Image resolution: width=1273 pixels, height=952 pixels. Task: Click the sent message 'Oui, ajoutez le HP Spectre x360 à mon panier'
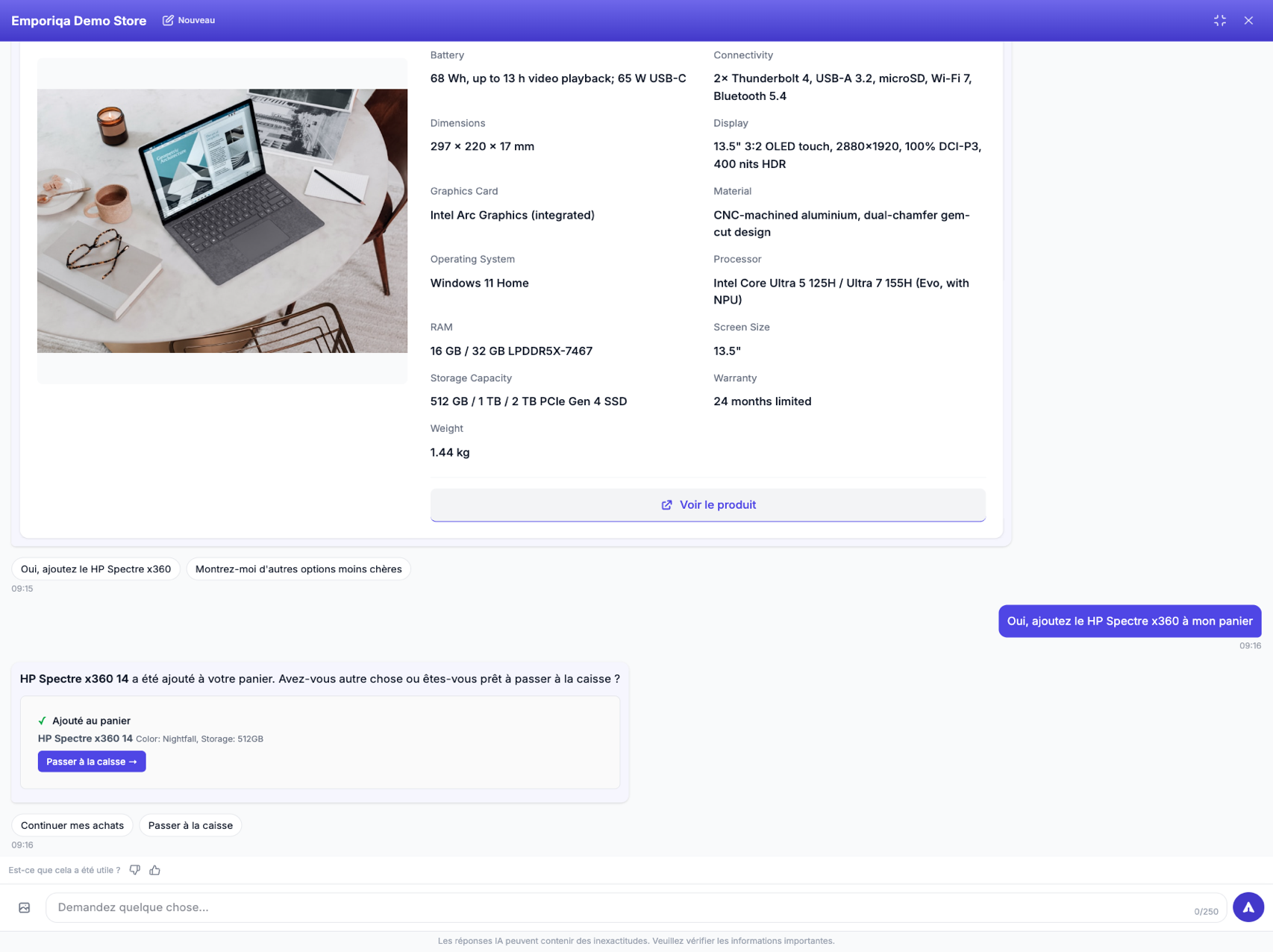coord(1130,621)
